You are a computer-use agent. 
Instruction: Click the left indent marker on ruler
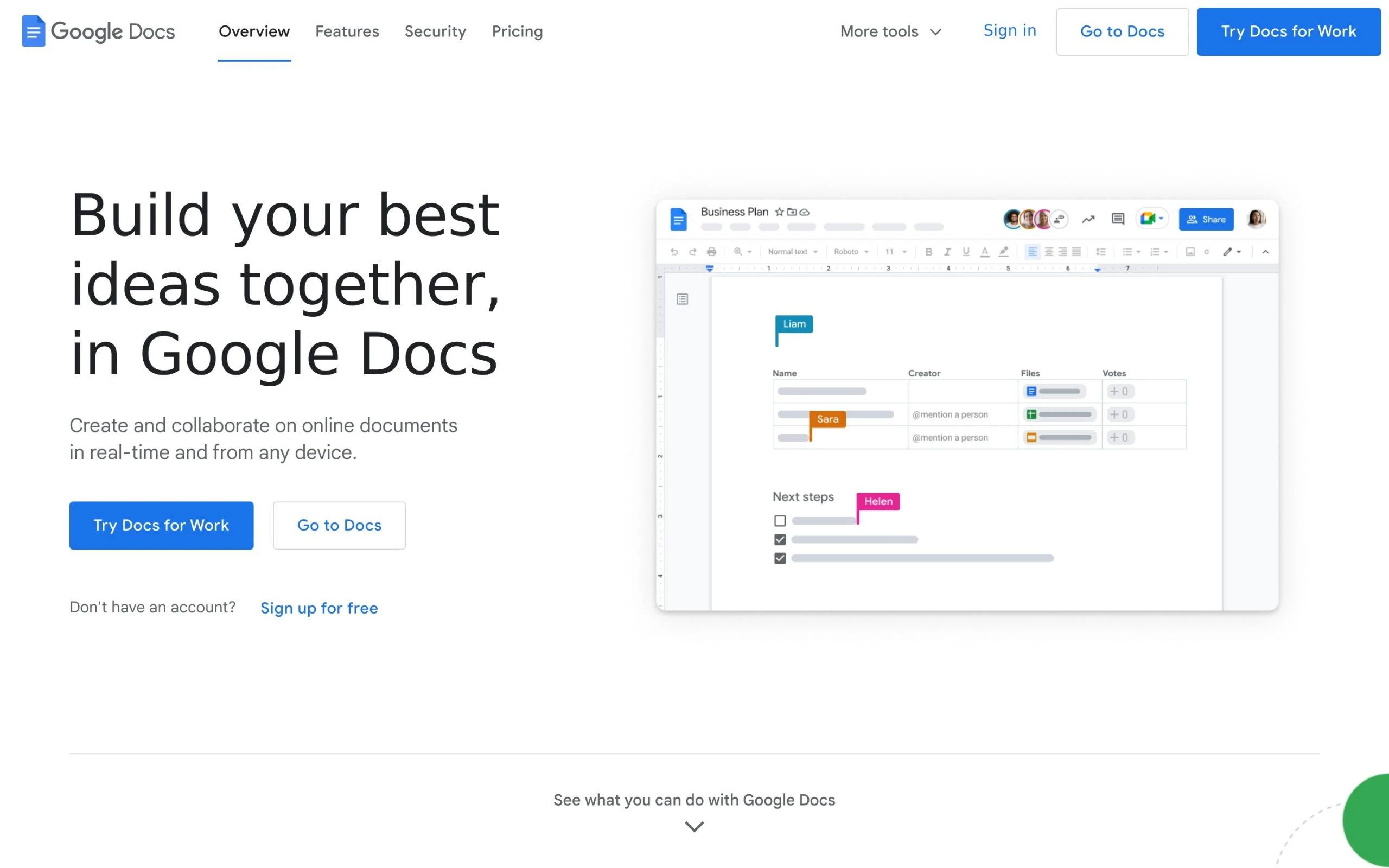pos(710,268)
